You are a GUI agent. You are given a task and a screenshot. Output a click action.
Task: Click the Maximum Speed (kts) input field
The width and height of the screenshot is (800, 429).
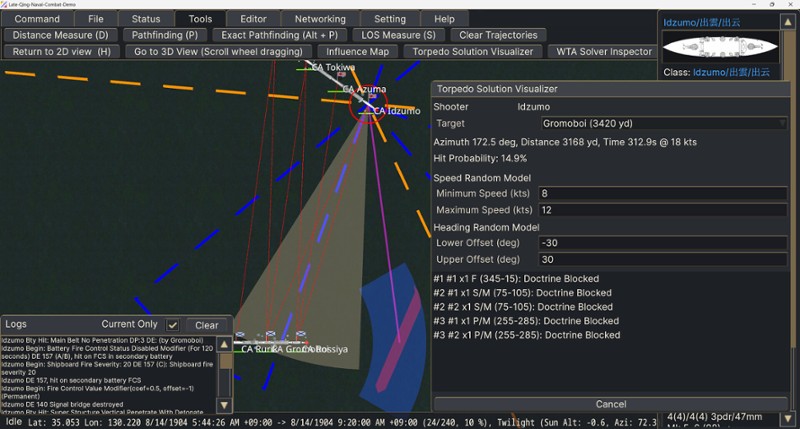coord(663,210)
